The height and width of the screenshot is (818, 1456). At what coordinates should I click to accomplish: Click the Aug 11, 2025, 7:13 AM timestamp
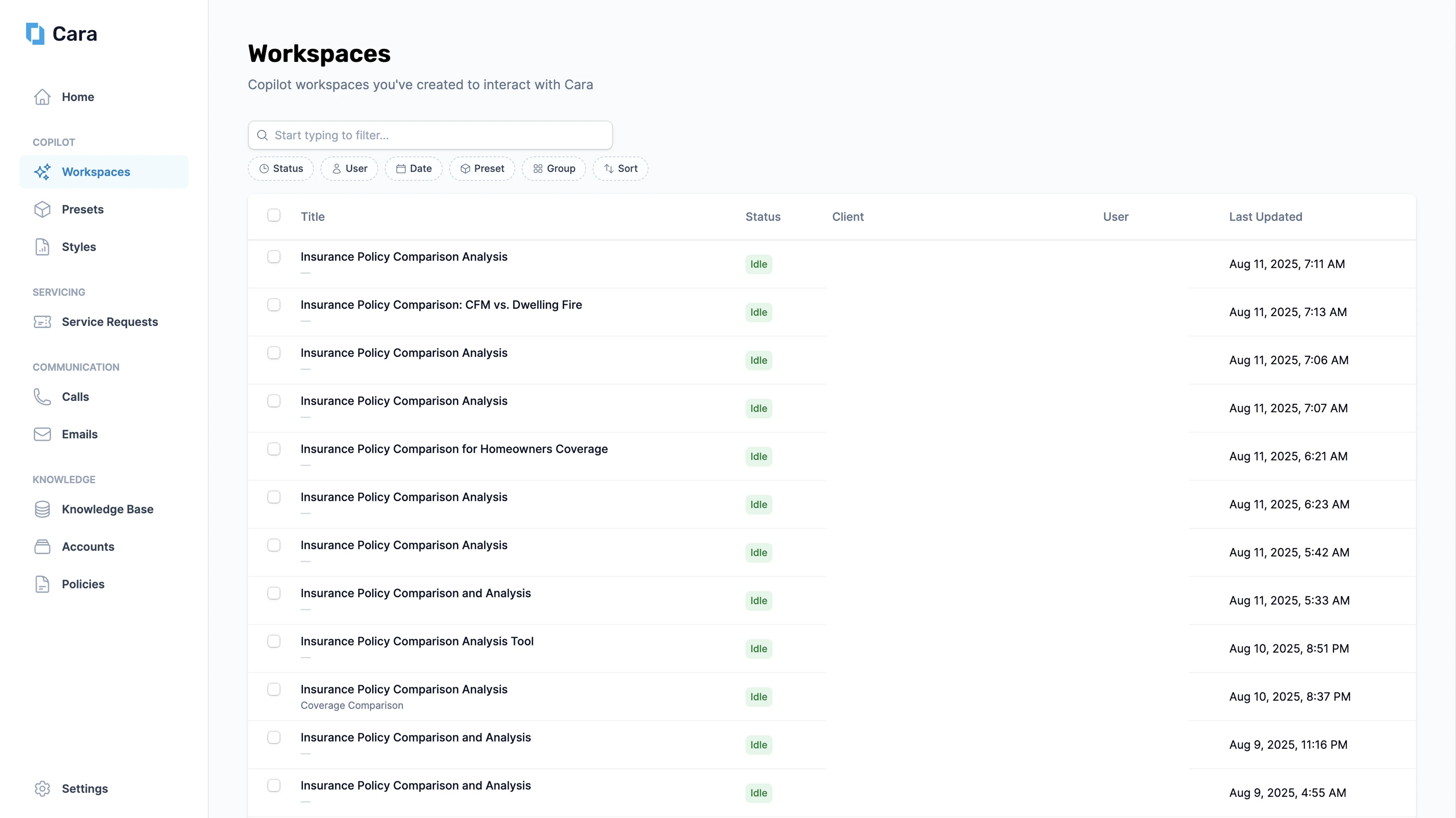1288,312
